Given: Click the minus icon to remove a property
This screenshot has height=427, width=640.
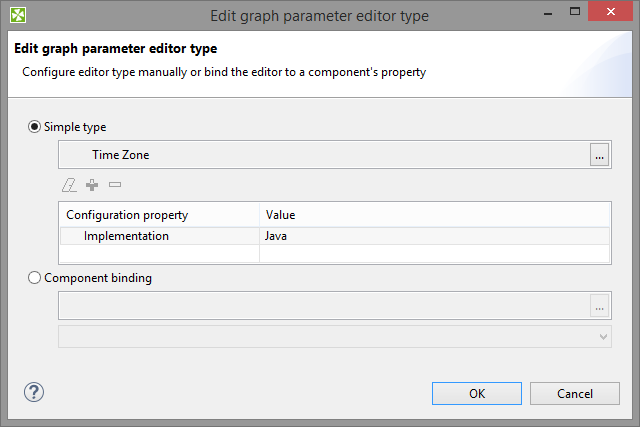Looking at the screenshot, I should pyautogui.click(x=115, y=185).
